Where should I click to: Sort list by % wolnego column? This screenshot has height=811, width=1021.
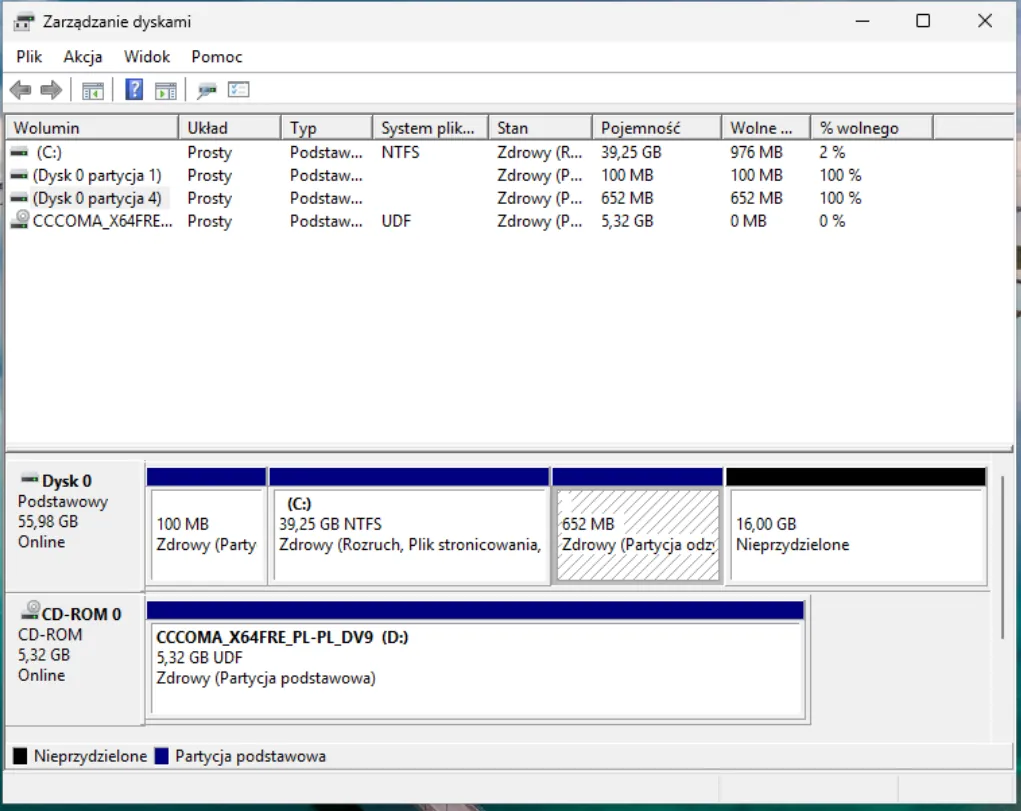pos(870,128)
